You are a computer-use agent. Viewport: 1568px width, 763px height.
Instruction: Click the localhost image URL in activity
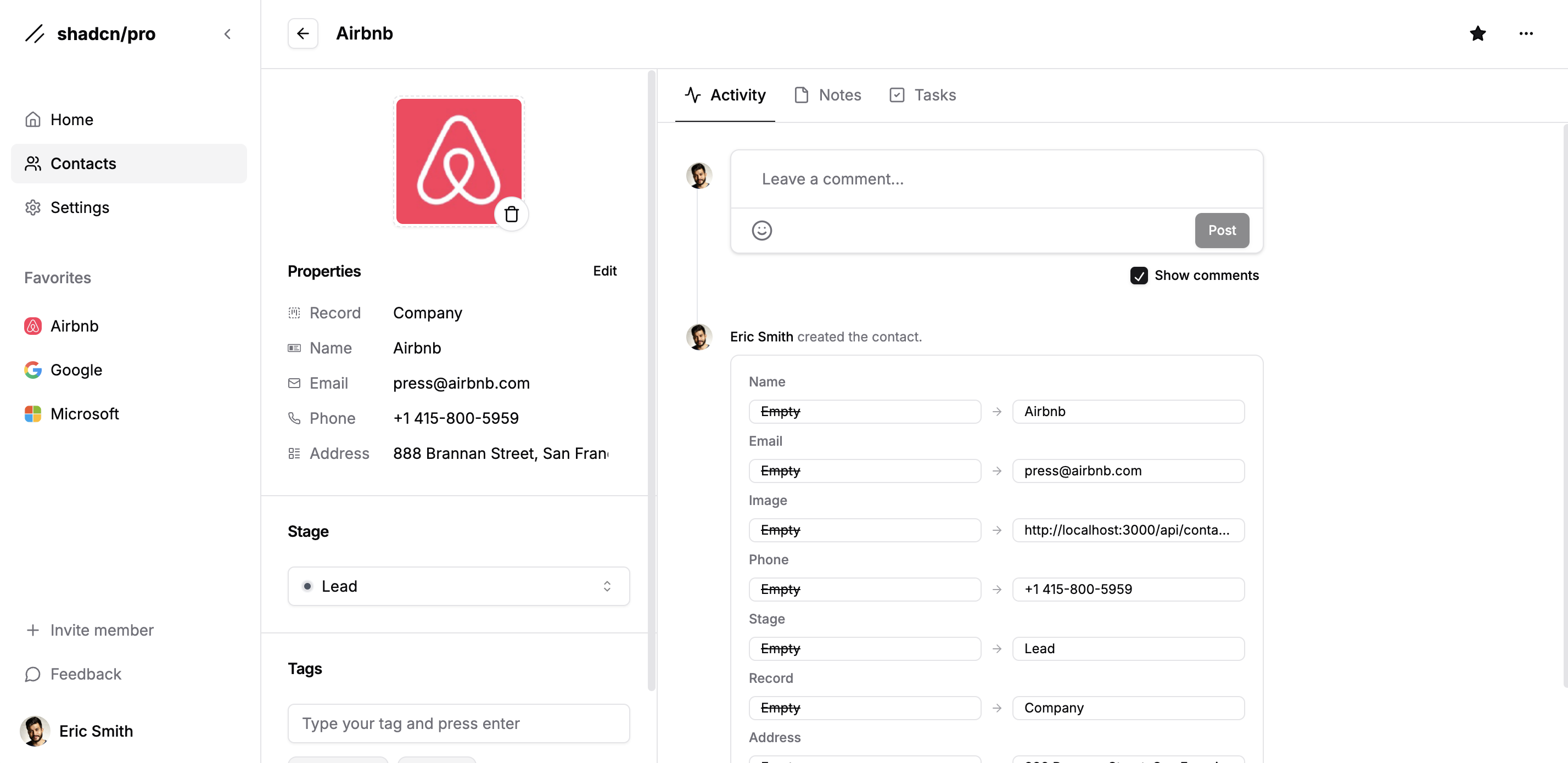(x=1128, y=530)
